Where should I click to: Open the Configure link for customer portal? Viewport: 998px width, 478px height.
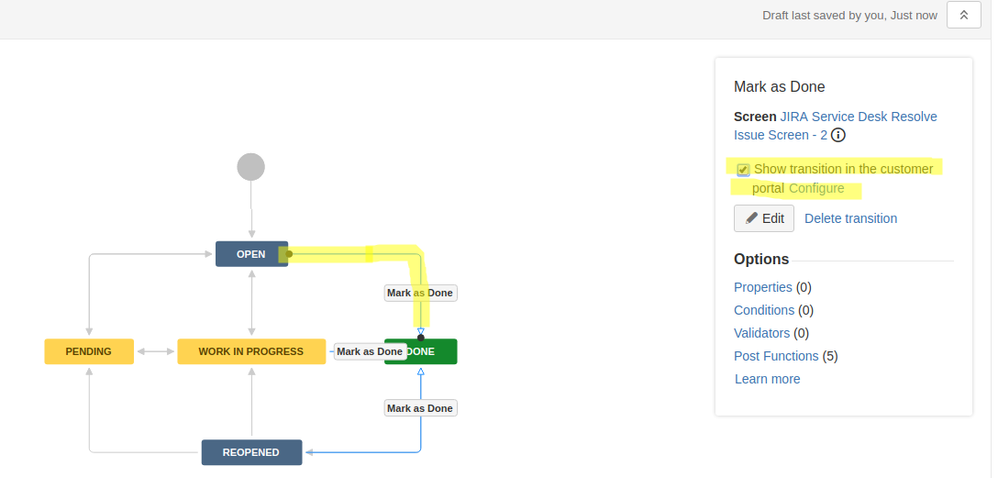[x=816, y=188]
